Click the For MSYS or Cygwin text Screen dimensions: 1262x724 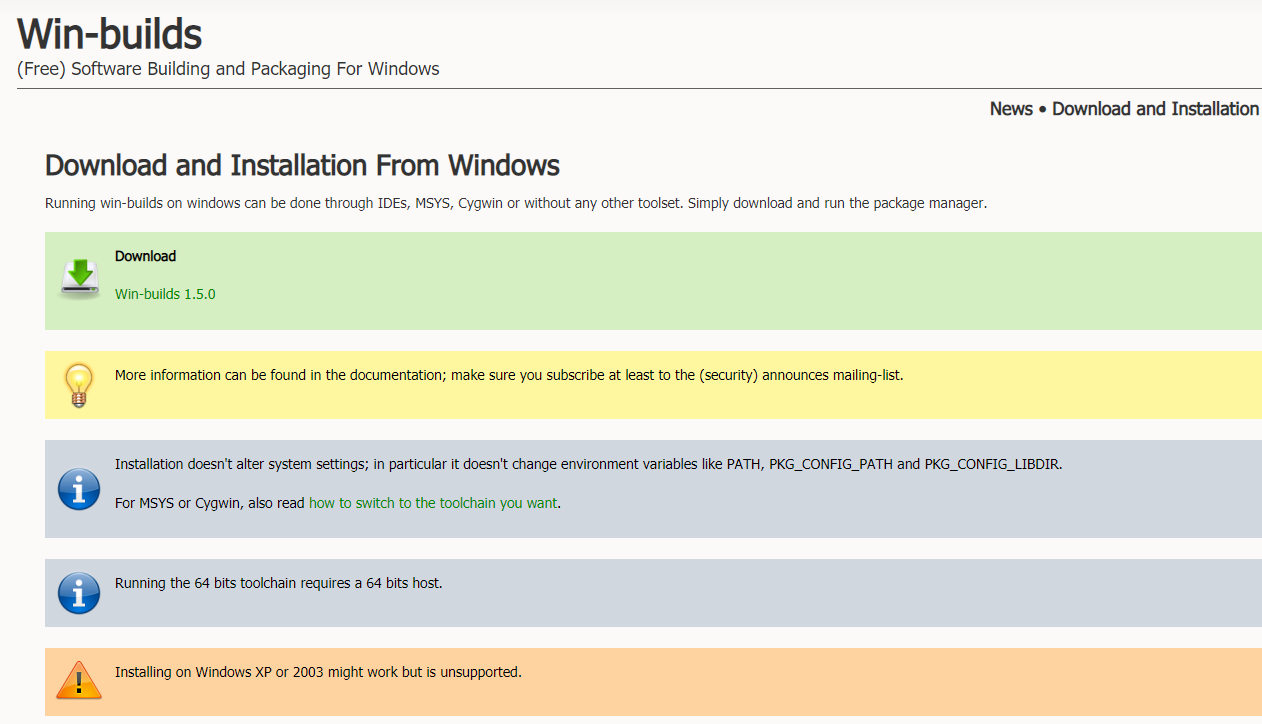click(x=210, y=503)
